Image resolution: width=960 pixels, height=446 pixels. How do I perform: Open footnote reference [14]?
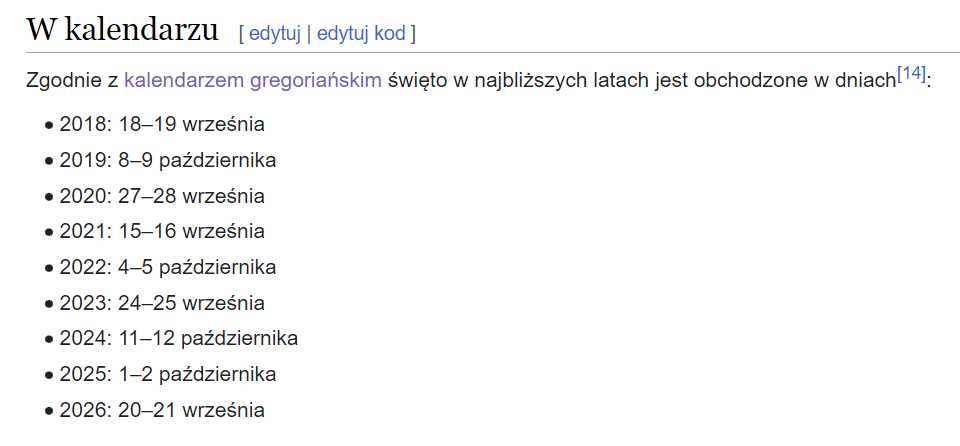[912, 74]
